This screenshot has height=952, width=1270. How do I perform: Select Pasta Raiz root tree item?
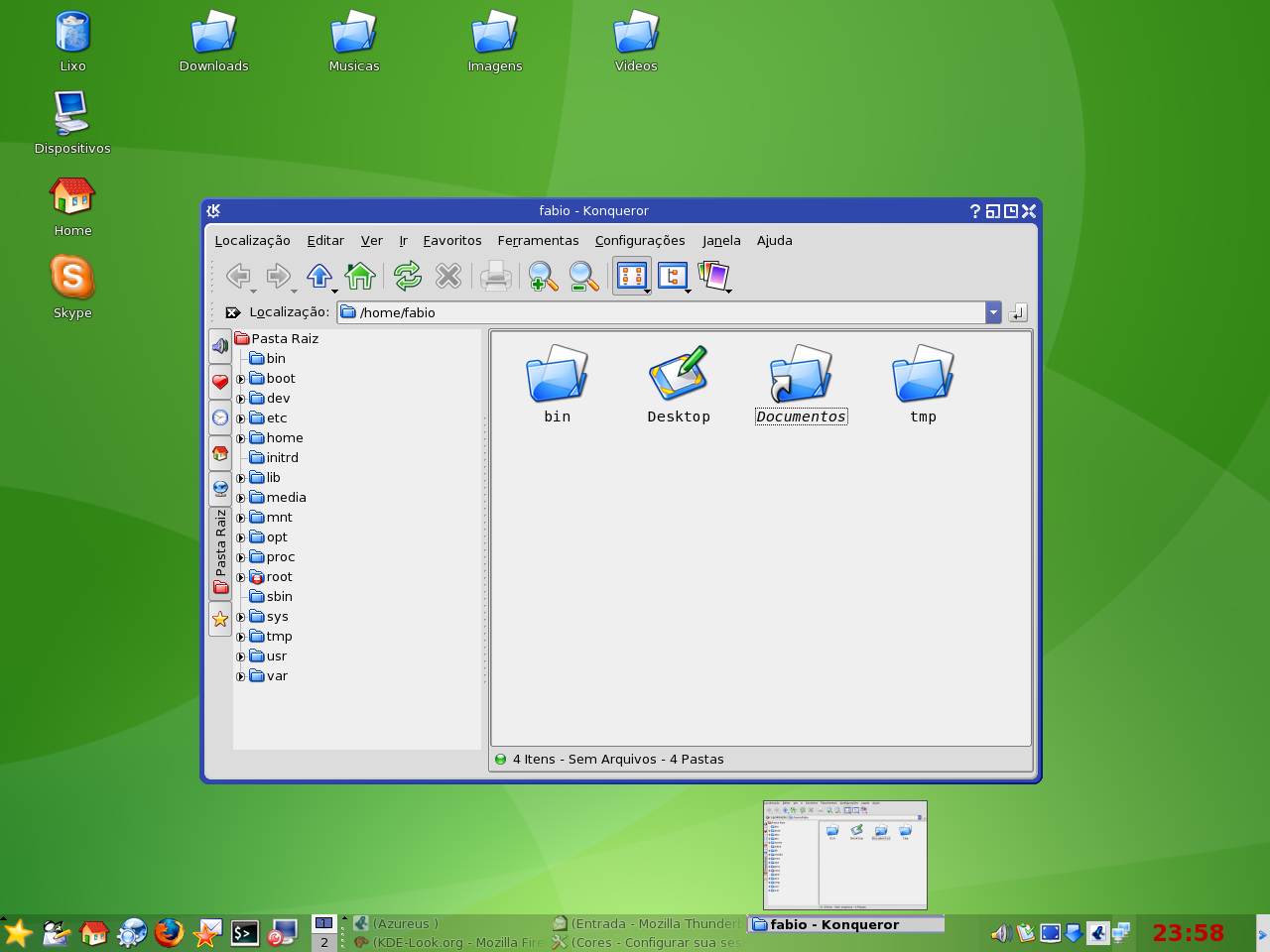277,339
